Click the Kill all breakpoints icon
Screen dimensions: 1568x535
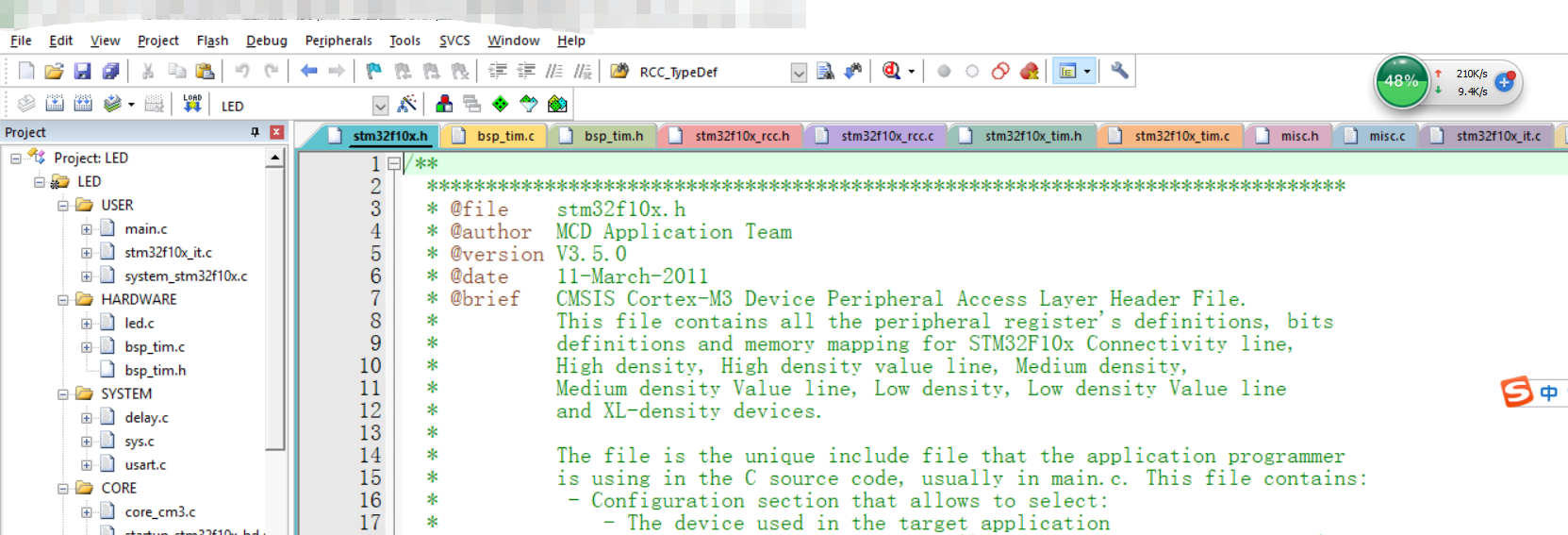click(1029, 71)
